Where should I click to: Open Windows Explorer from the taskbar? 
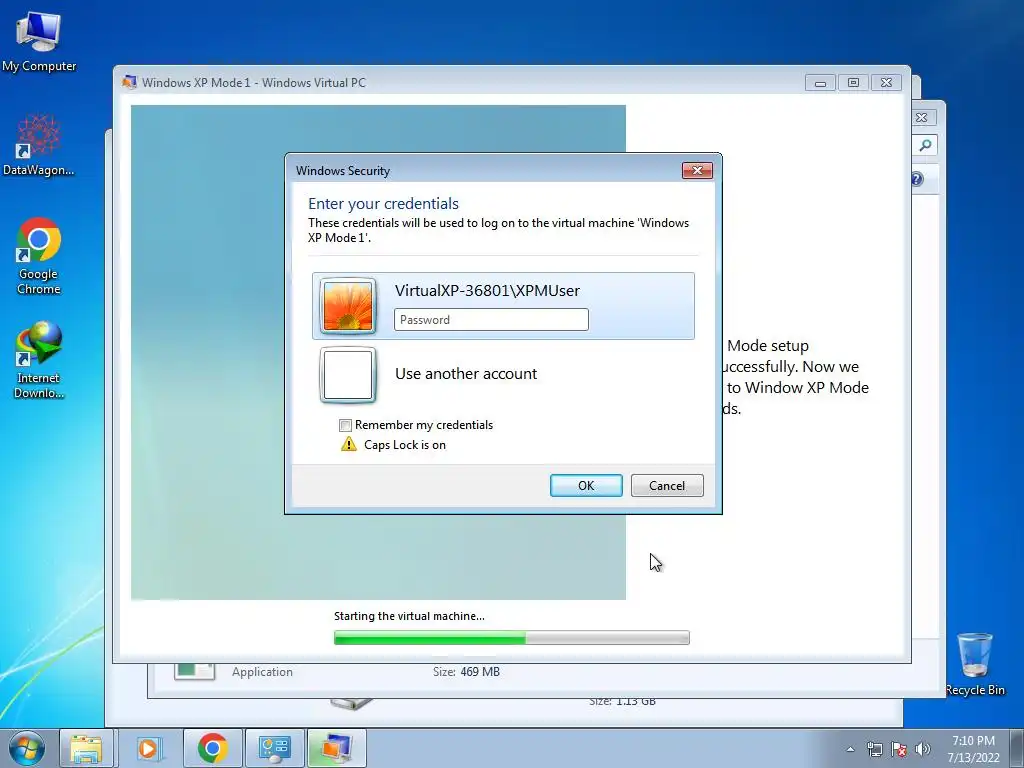click(86, 748)
